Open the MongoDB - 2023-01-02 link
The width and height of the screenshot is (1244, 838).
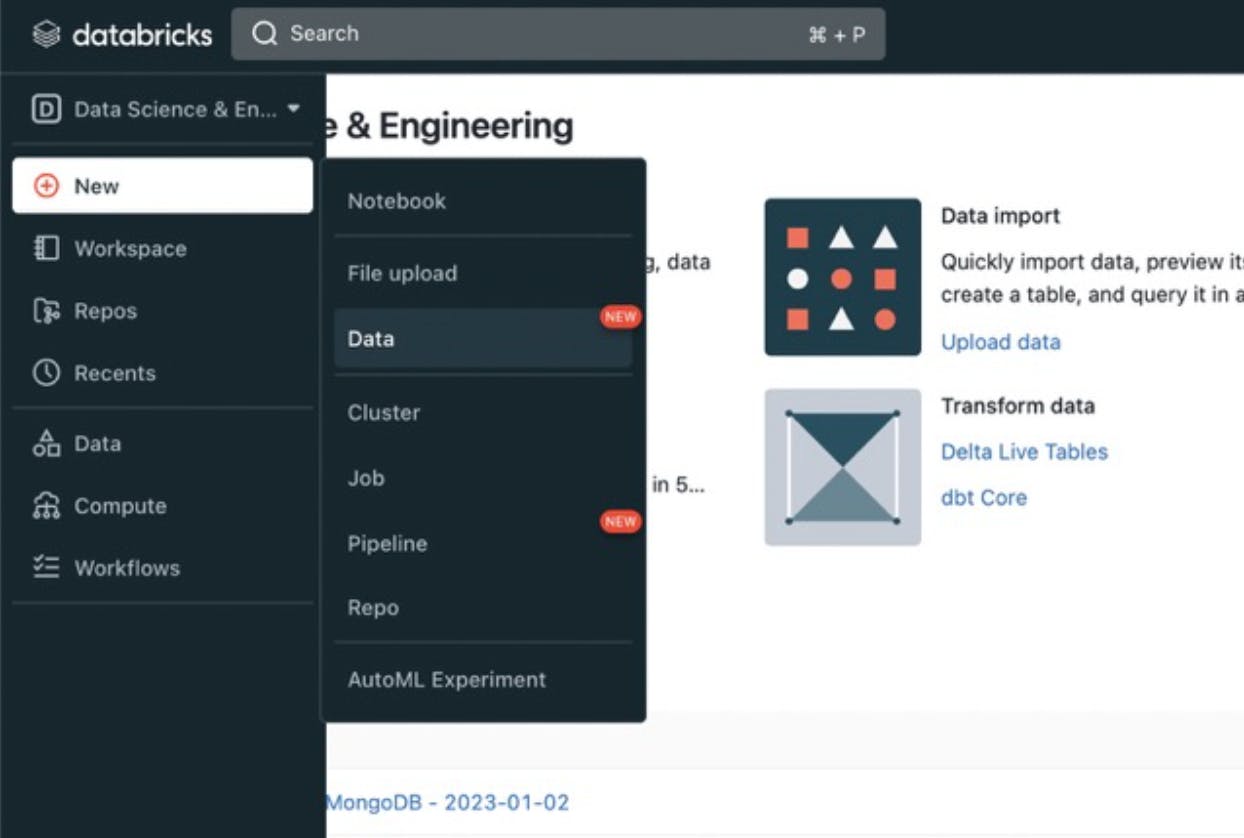(x=450, y=802)
